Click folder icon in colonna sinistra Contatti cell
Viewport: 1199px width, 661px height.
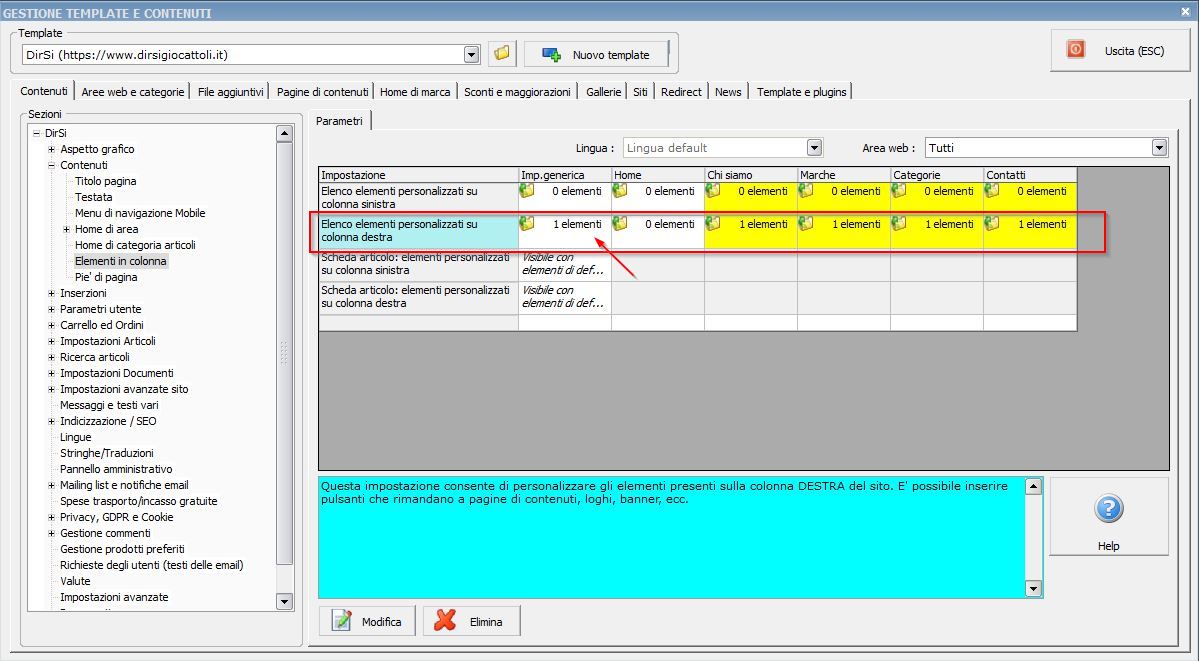pos(992,191)
